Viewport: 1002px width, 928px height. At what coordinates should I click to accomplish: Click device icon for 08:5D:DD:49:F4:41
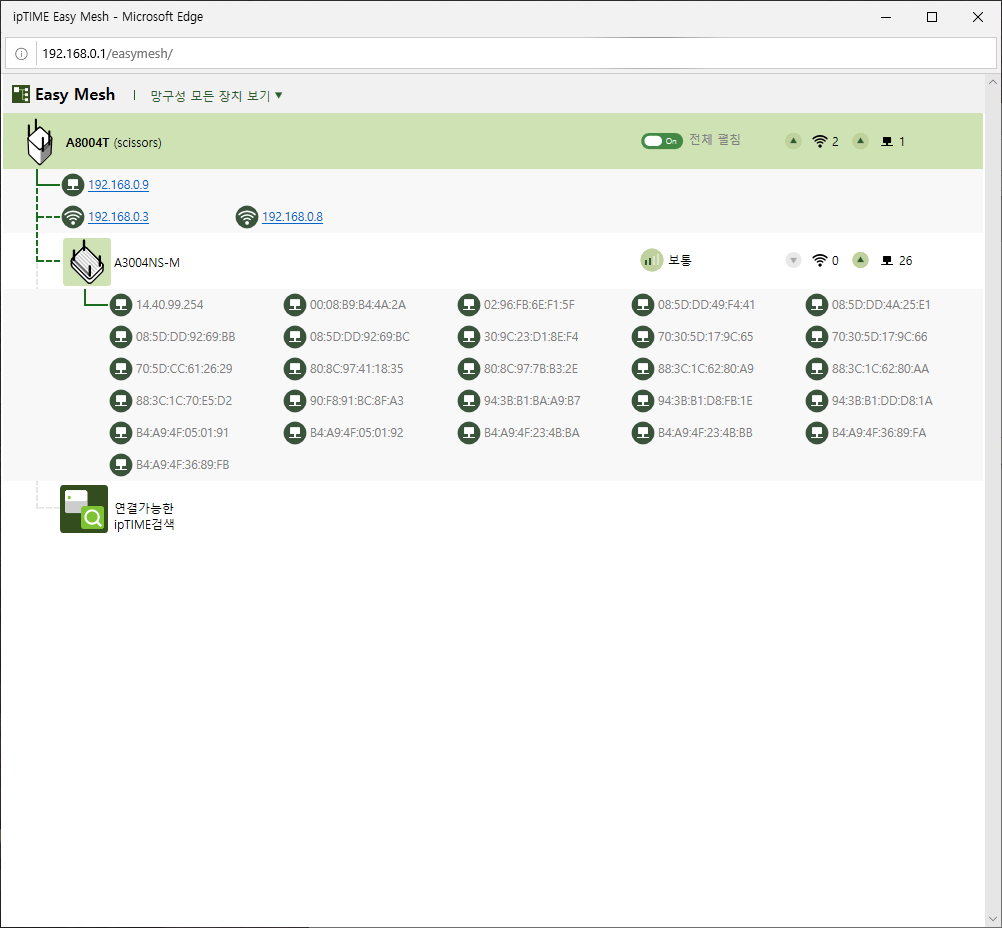pyautogui.click(x=643, y=305)
